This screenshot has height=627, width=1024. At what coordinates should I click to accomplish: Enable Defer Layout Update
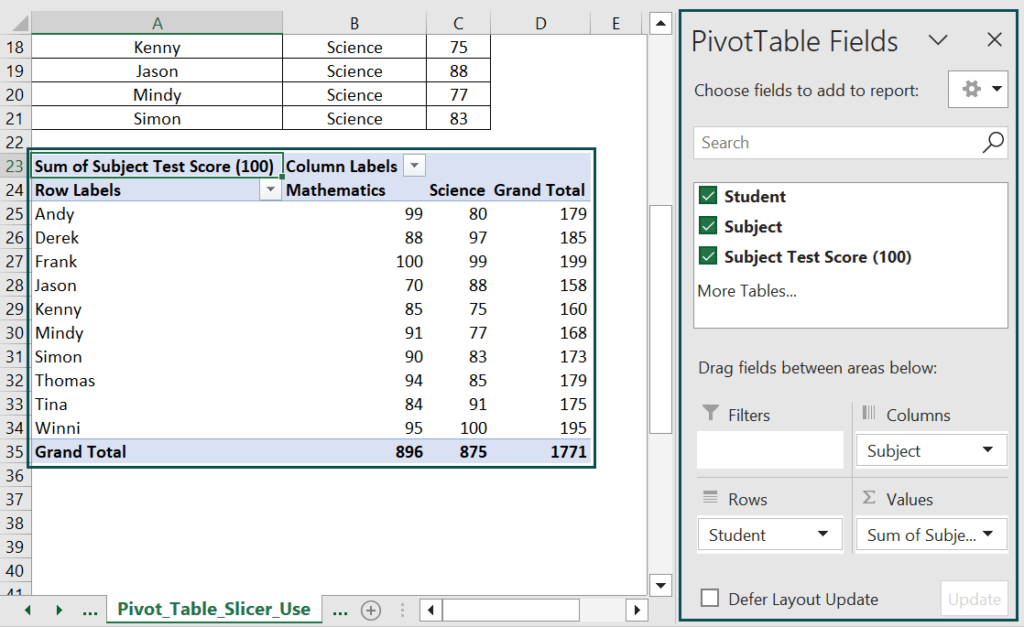coord(711,598)
